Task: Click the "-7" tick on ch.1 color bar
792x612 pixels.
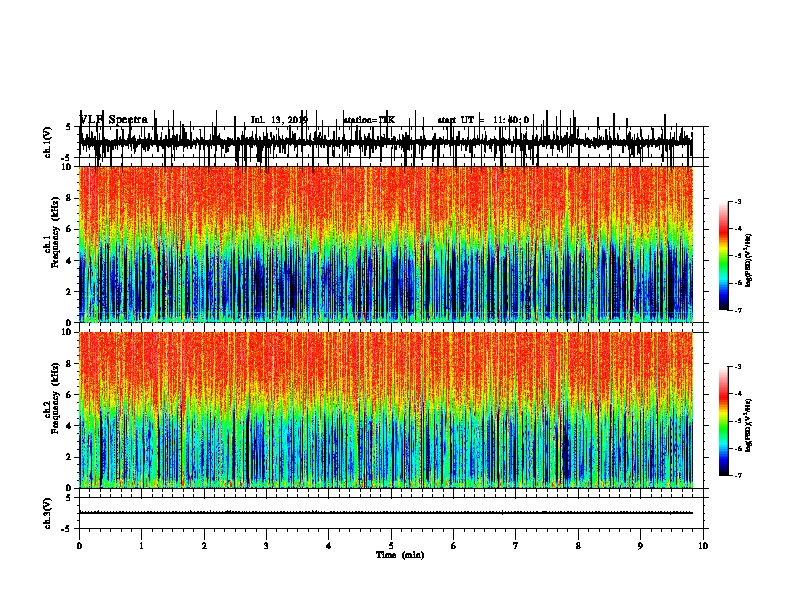Action: 737,310
